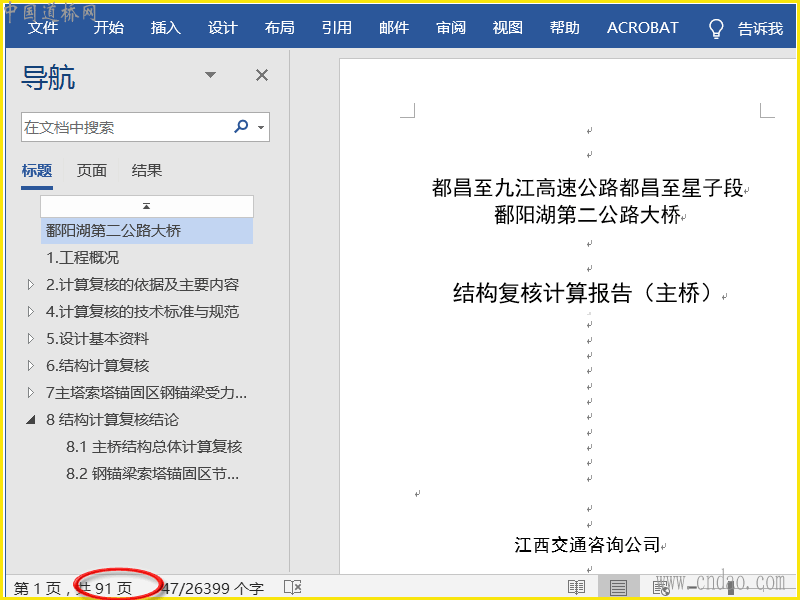Click the title 结构复核计算报告（主桥）

(x=586, y=293)
